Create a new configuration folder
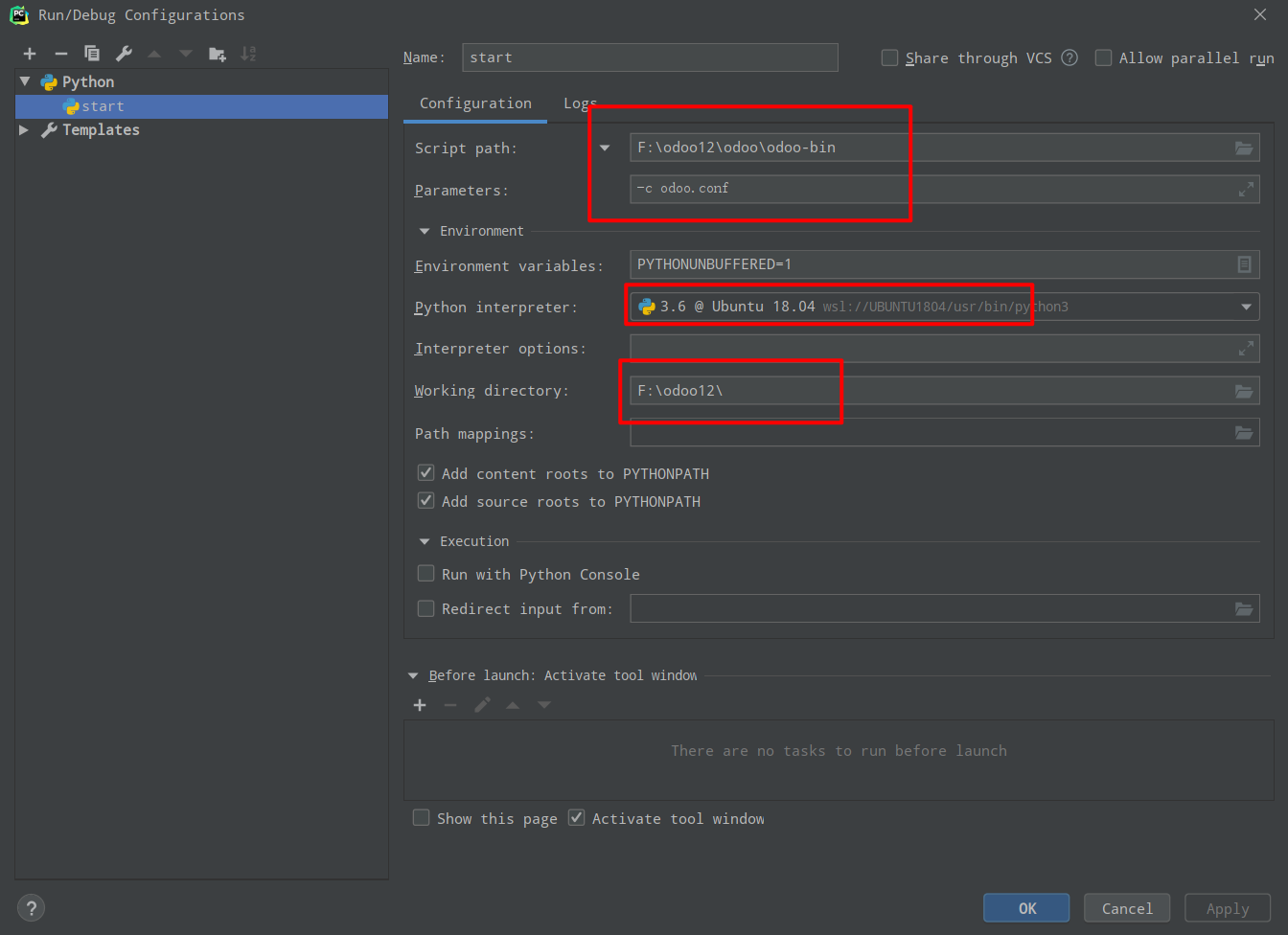Image resolution: width=1288 pixels, height=935 pixels. pos(218,54)
